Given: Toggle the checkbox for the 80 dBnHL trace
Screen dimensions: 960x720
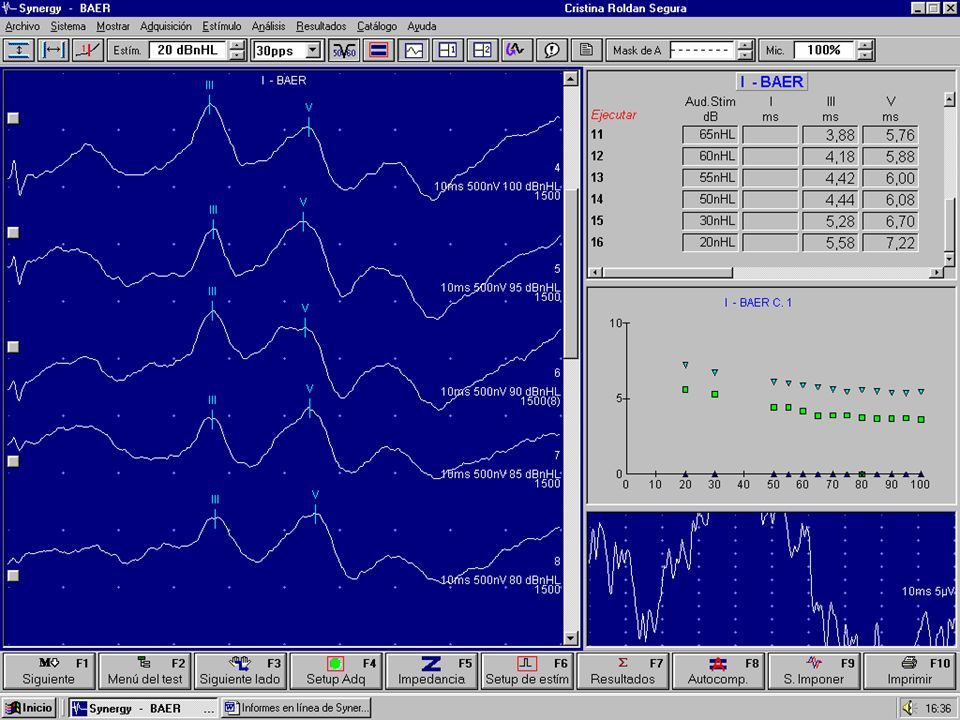Looking at the screenshot, I should [x=13, y=576].
